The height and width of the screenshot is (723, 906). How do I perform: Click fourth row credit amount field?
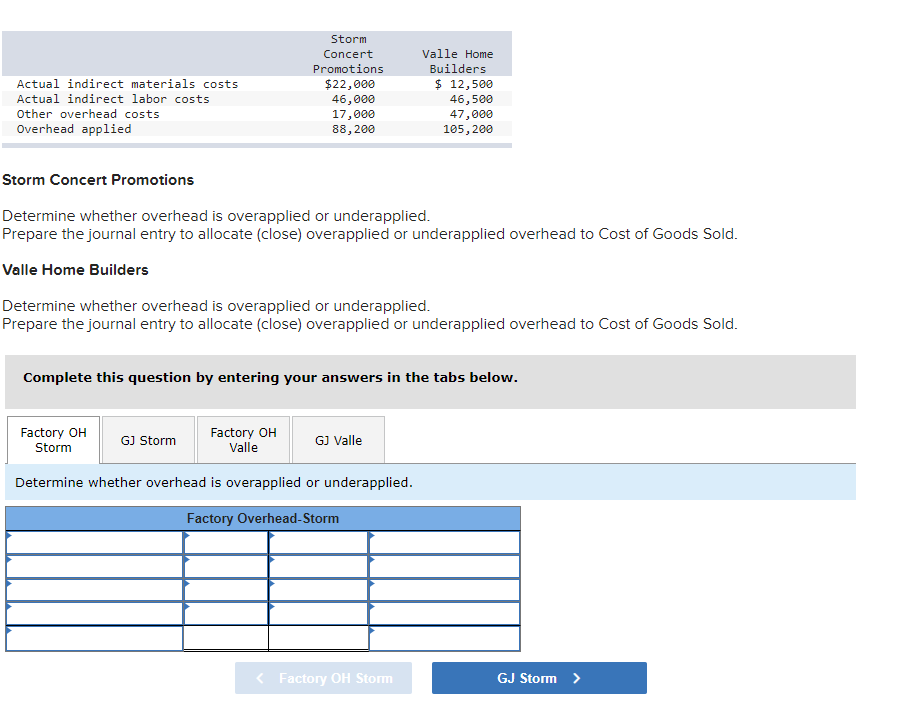[x=318, y=614]
